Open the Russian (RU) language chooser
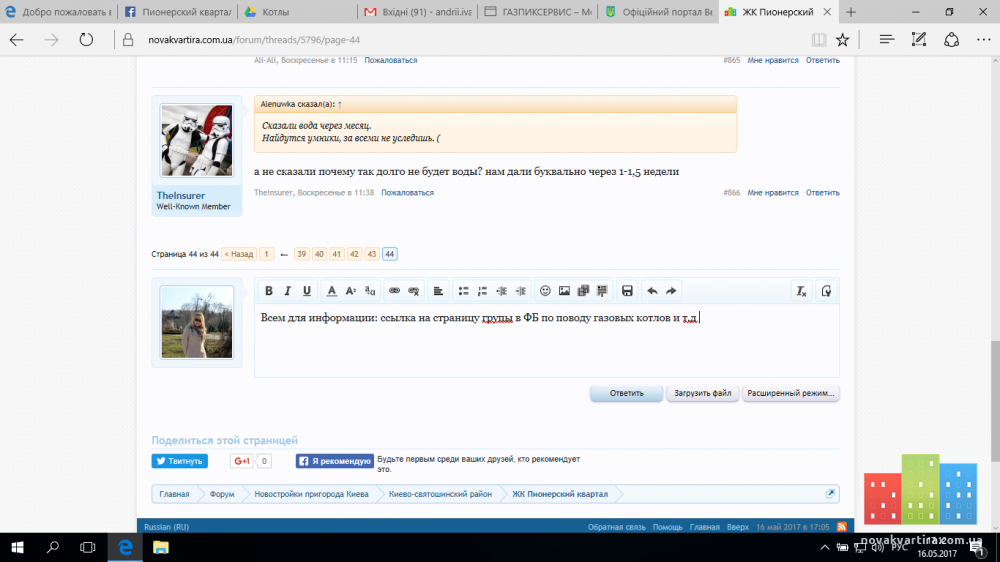 166,527
